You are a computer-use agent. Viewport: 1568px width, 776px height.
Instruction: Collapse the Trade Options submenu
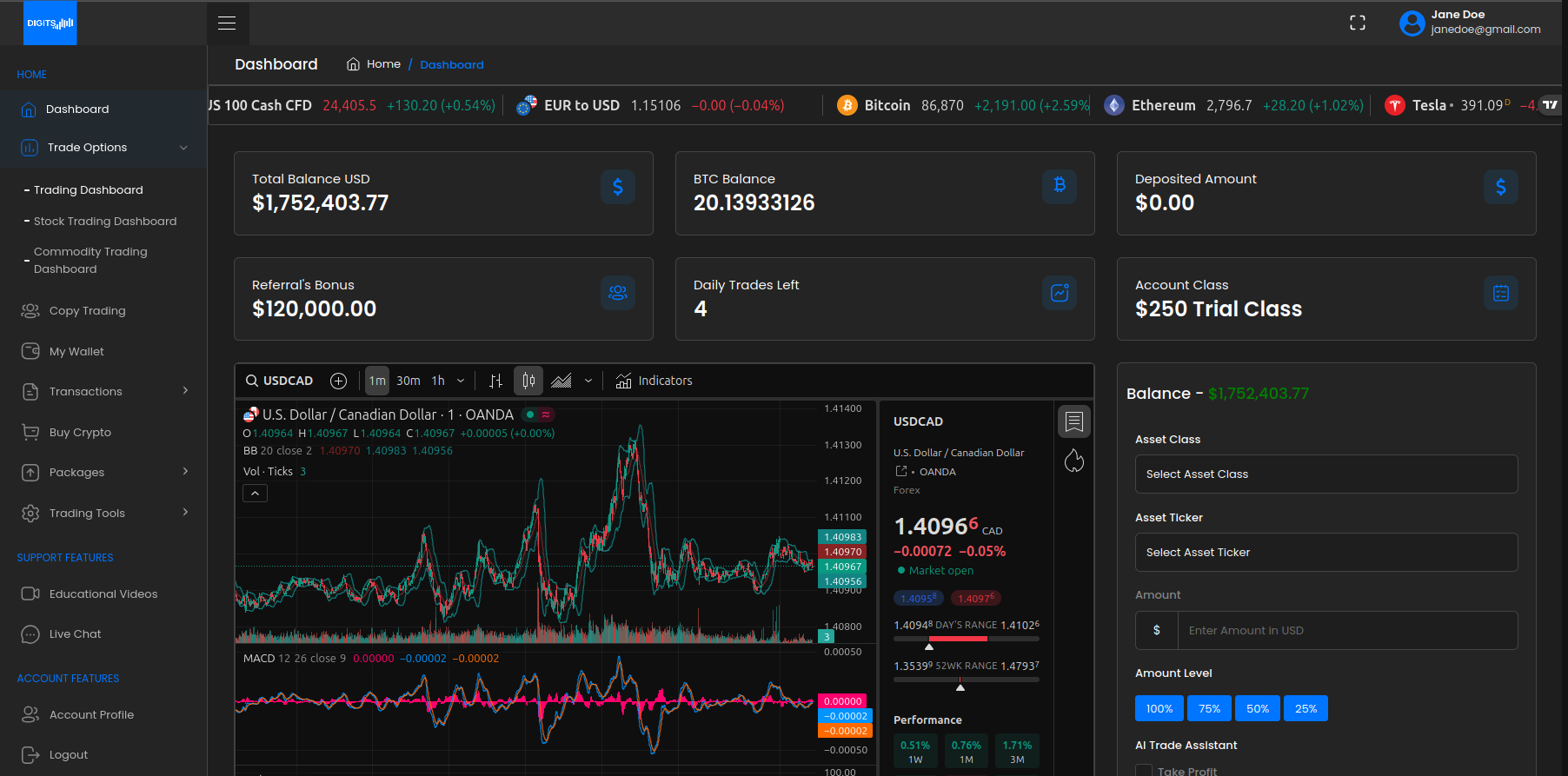click(183, 148)
